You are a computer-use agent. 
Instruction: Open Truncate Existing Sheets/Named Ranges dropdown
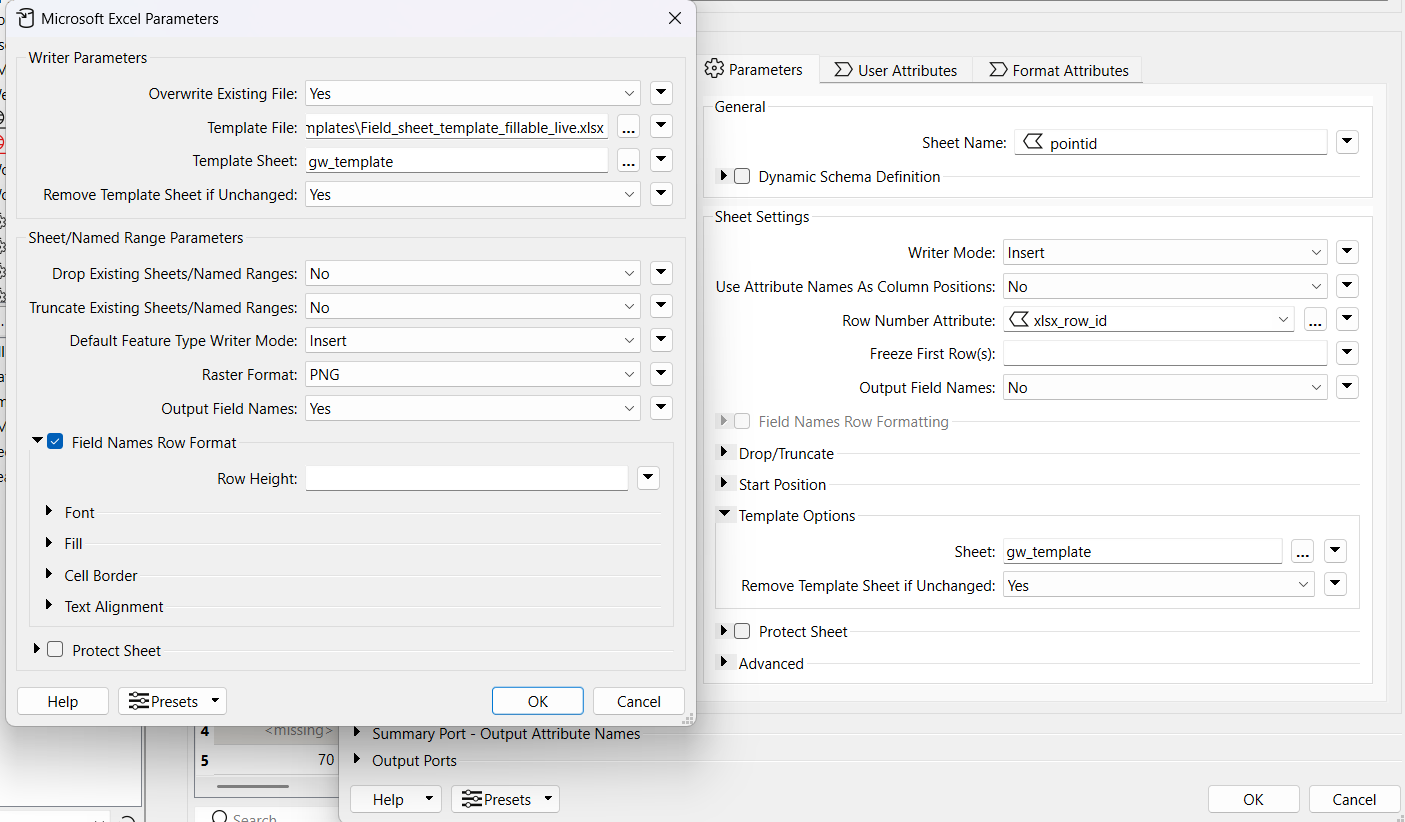473,307
